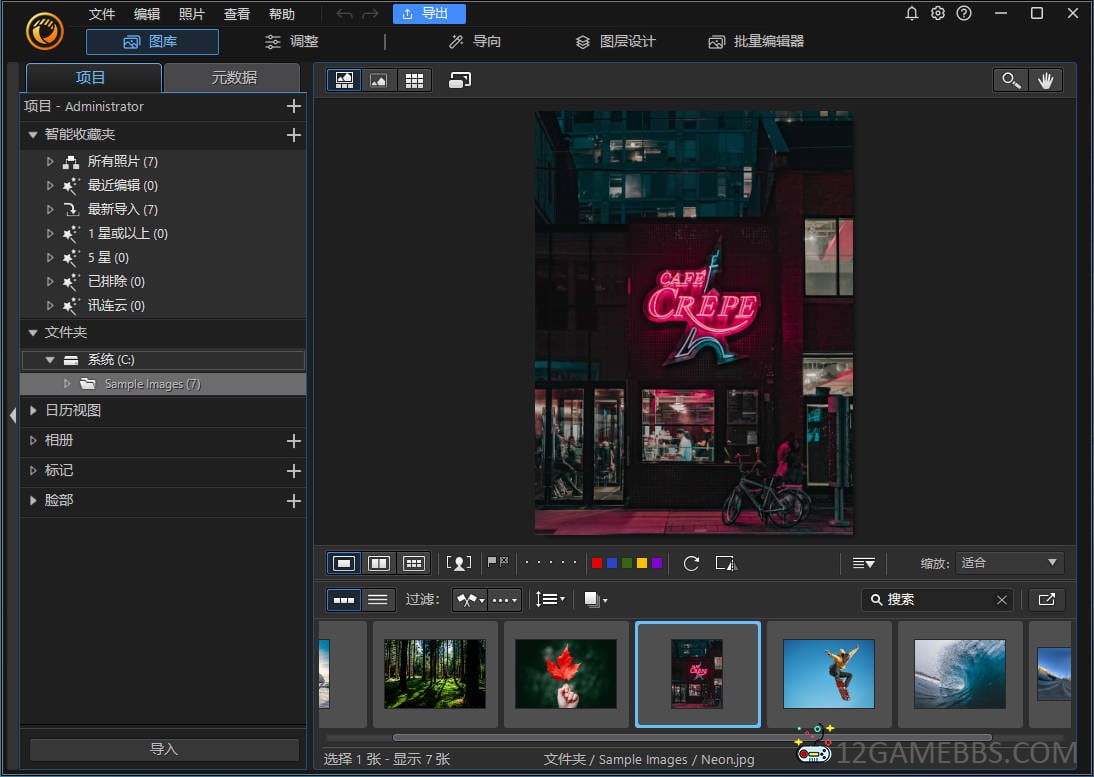Add a new album with plus icon
Viewport: 1094px width, 777px height.
294,441
